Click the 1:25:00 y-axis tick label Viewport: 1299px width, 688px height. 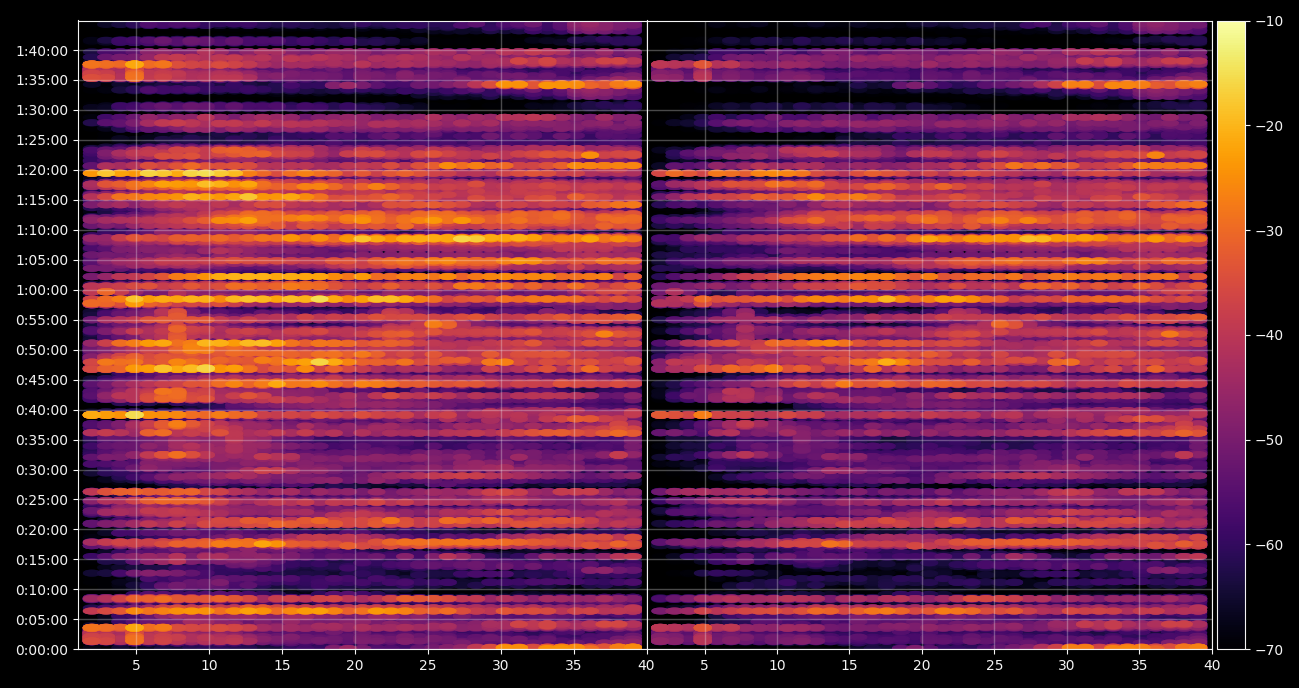click(x=44, y=141)
